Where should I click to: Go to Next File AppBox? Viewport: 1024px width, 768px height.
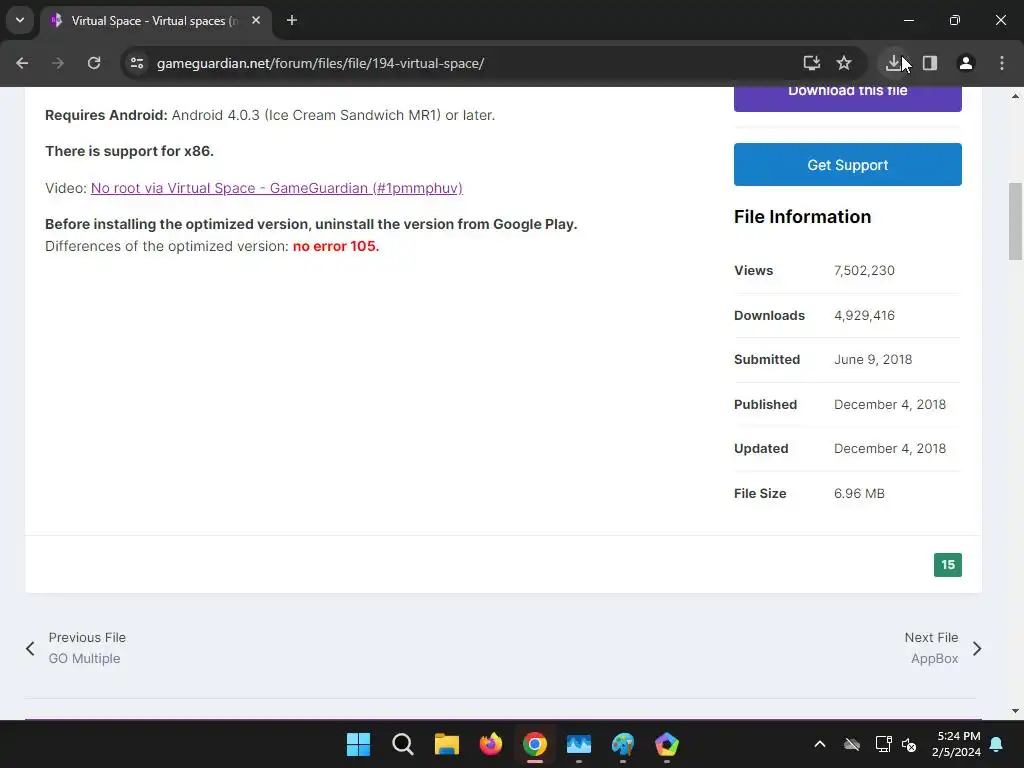(x=931, y=648)
